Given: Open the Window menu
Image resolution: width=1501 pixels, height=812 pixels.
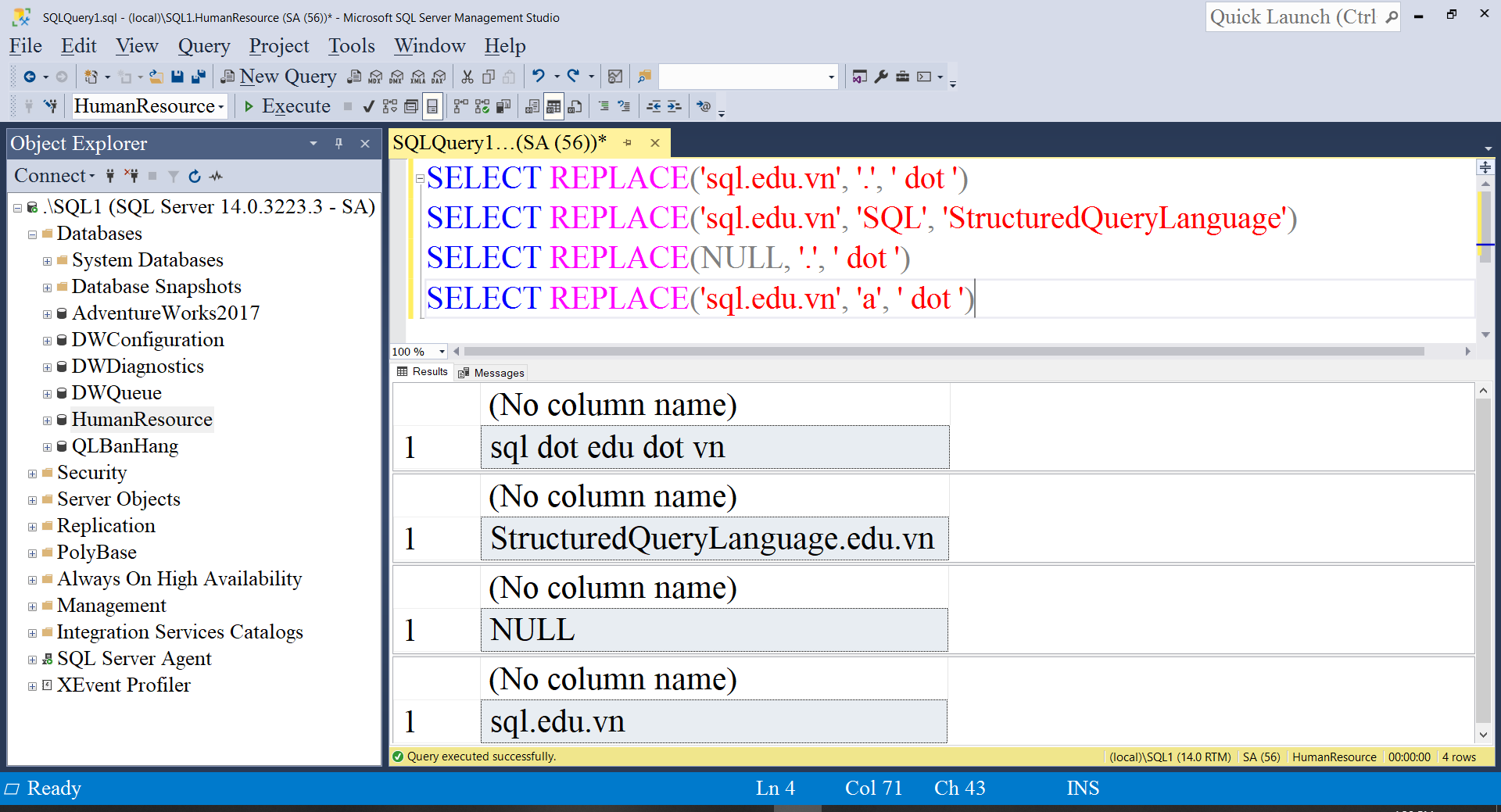Looking at the screenshot, I should pos(430,46).
